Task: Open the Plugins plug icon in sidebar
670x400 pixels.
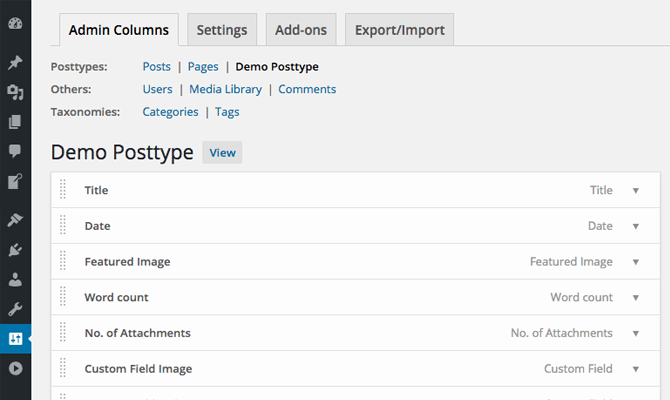Action: pos(15,250)
